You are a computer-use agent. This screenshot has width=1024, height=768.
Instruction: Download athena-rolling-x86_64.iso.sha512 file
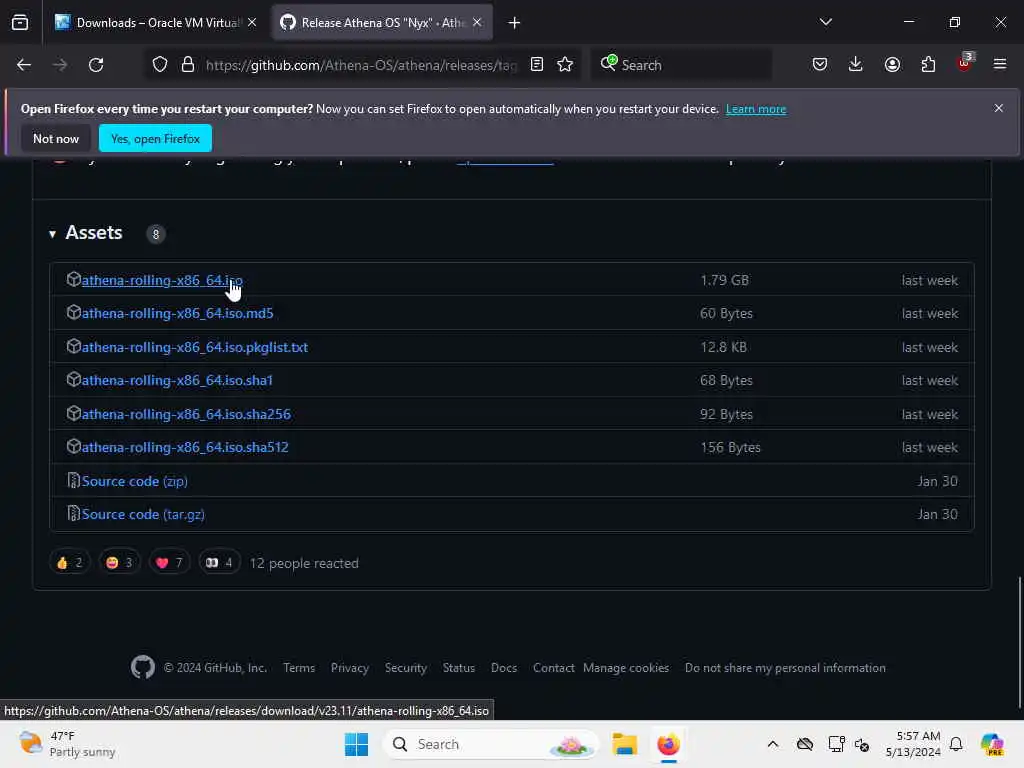coord(185,447)
